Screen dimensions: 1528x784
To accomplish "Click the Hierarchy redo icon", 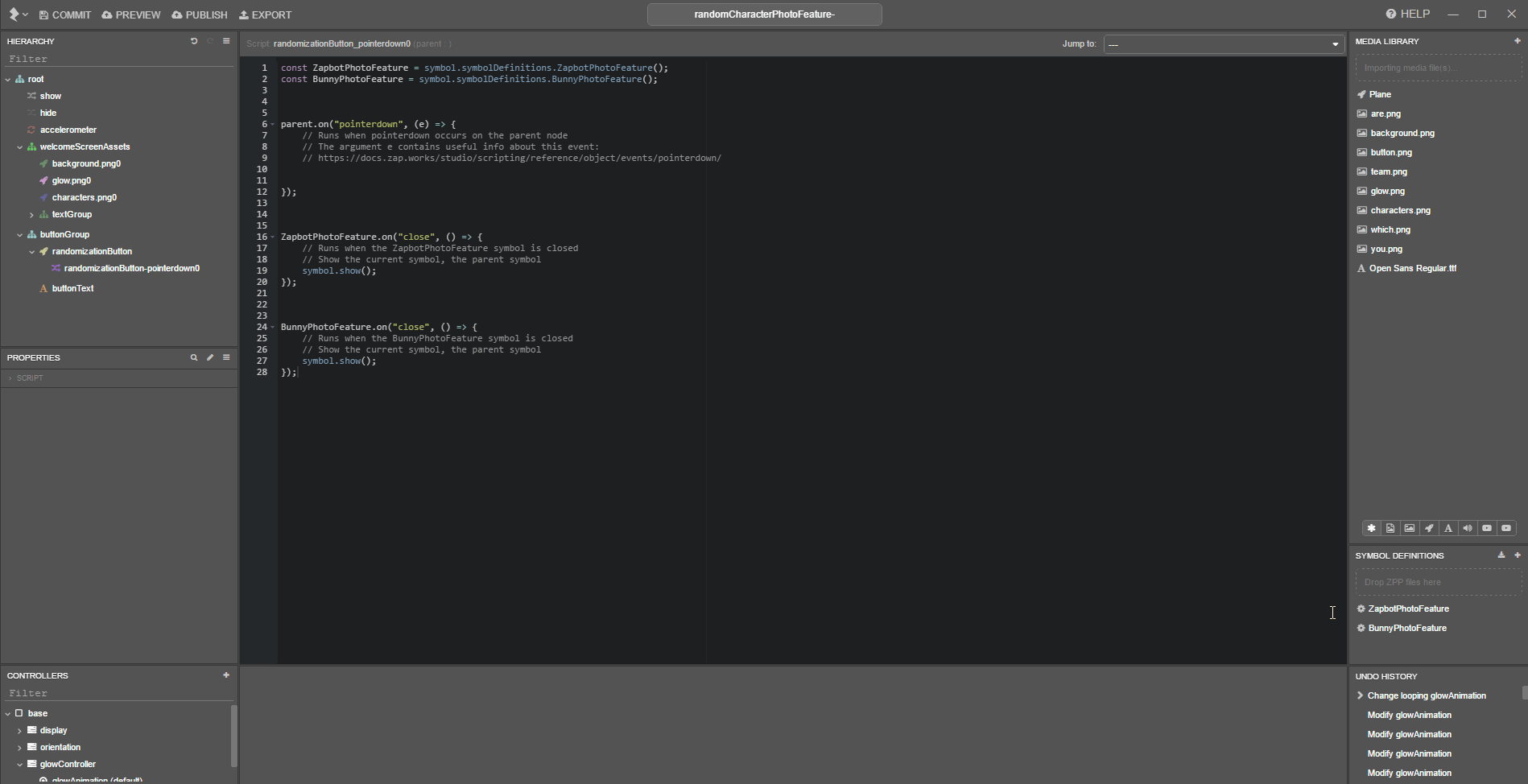I will click(x=210, y=41).
